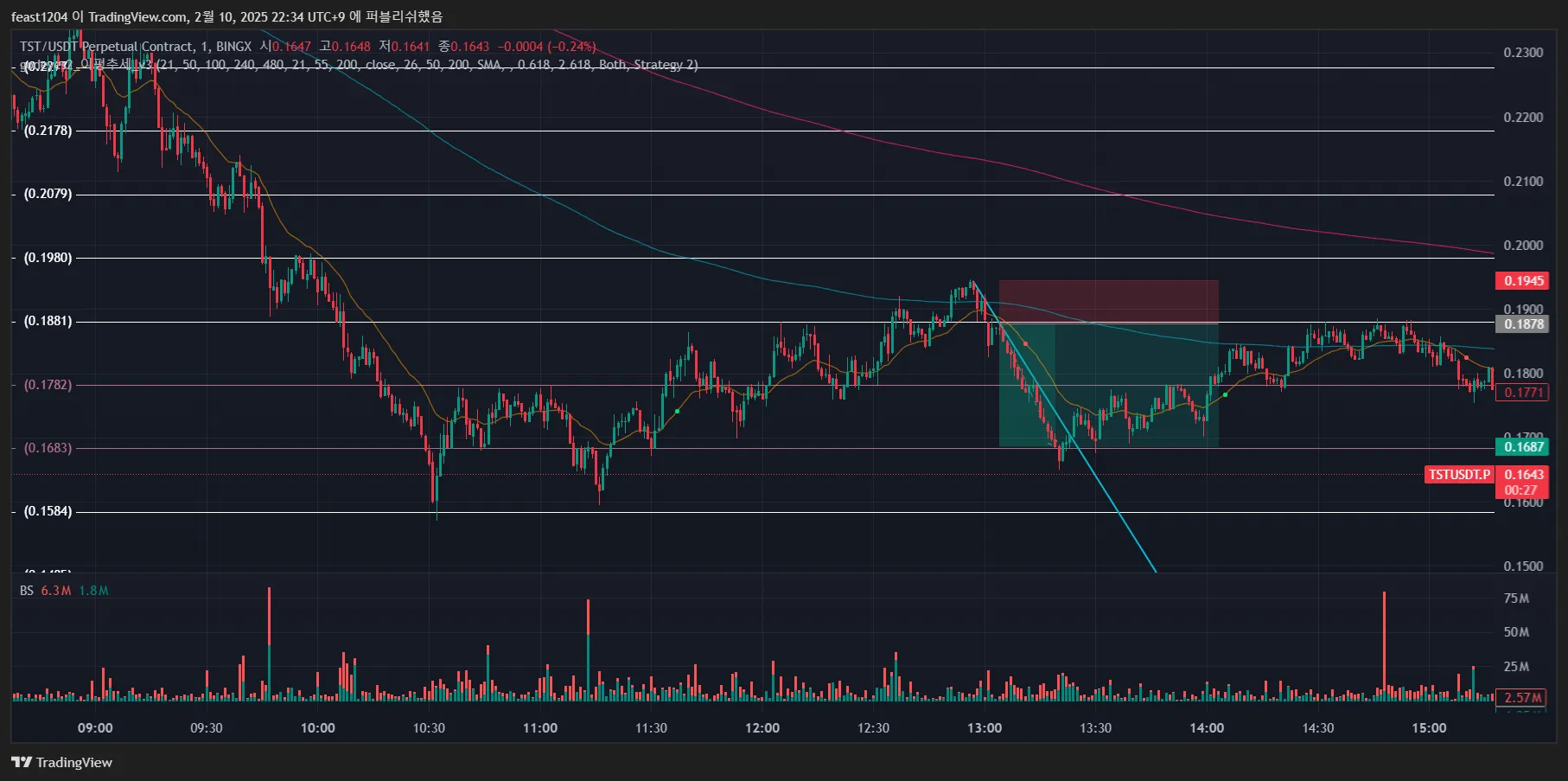Select the (0.2178) horizontal level label
The image size is (1568, 781).
48,131
